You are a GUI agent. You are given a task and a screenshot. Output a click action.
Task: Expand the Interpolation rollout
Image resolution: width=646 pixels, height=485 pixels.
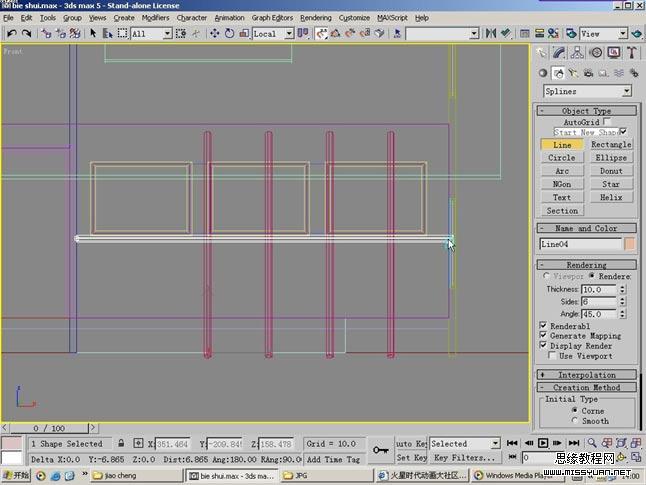587,375
